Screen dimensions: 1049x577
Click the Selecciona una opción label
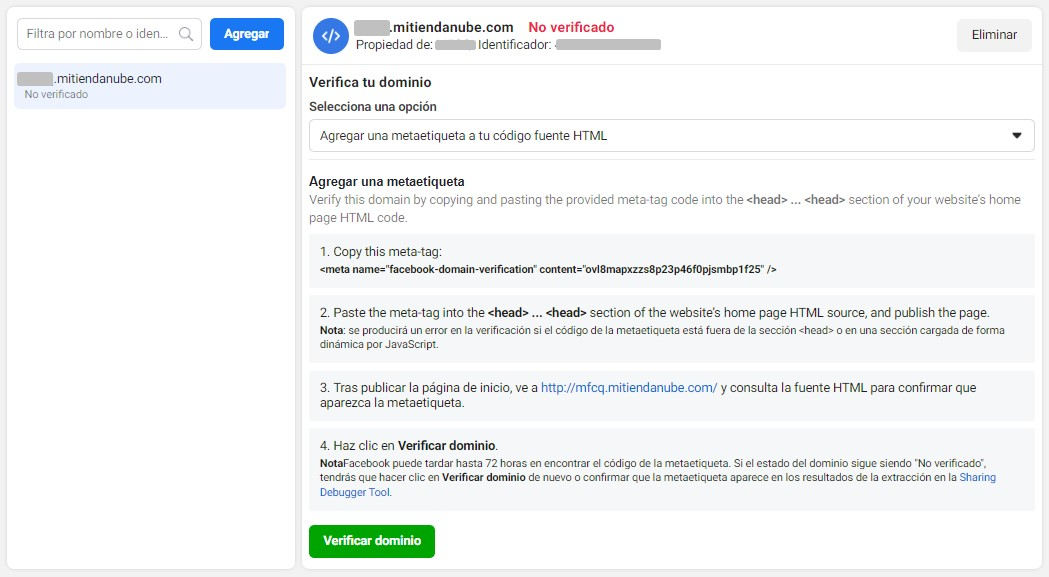coord(373,106)
